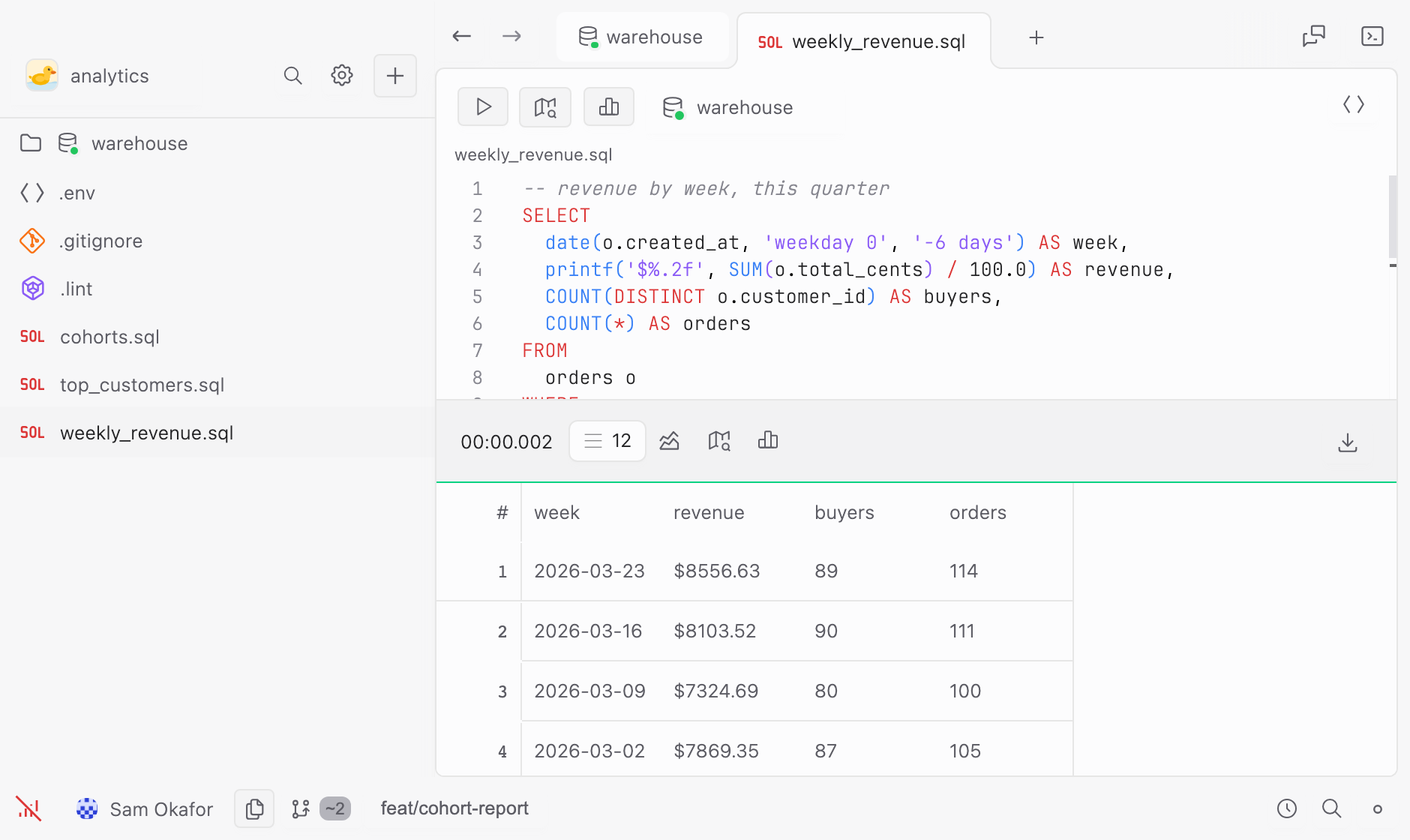Image resolution: width=1410 pixels, height=840 pixels.
Task: Switch to the warehouse tab
Action: click(x=642, y=37)
